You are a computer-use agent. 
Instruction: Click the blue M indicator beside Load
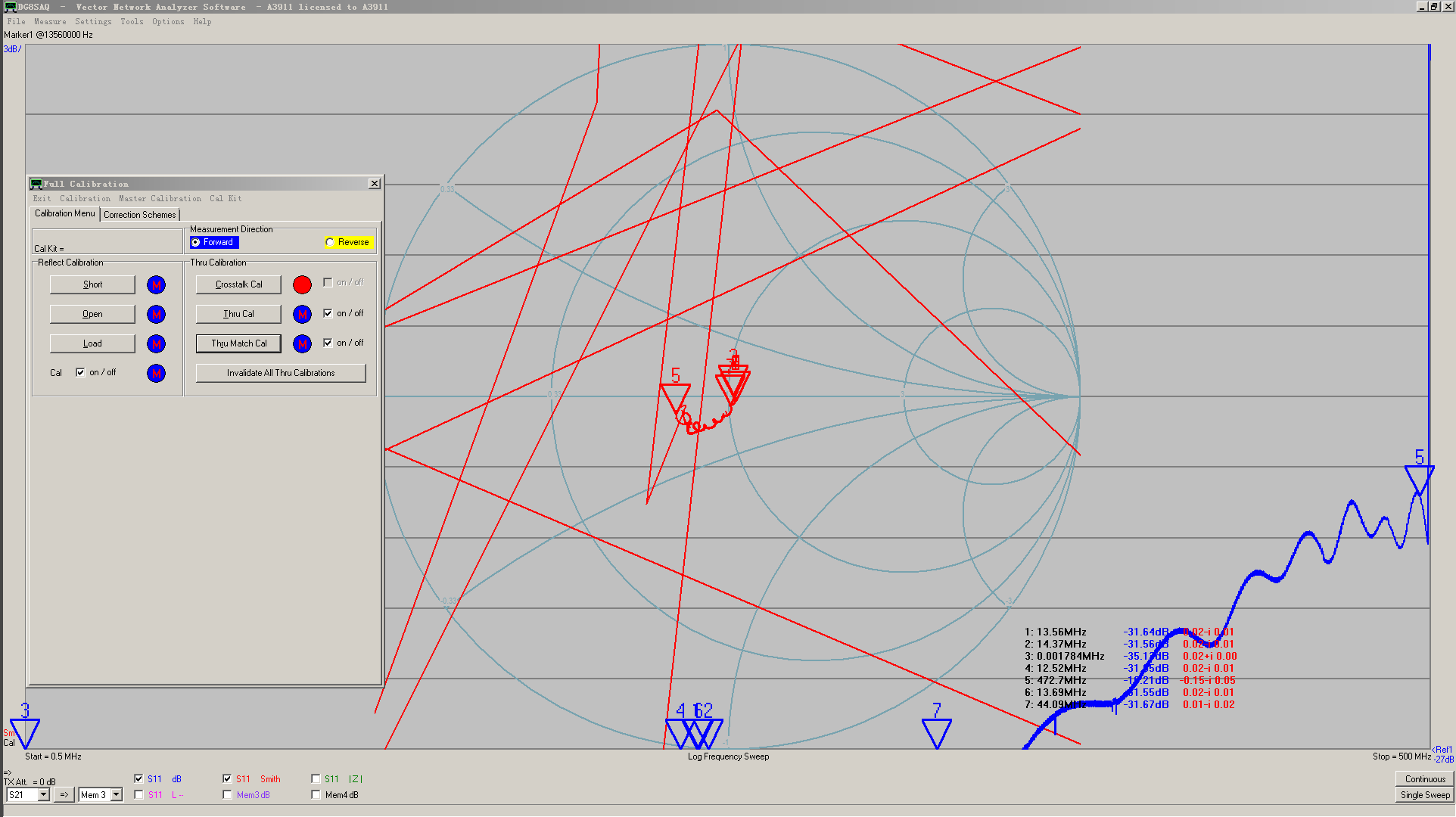click(x=156, y=344)
